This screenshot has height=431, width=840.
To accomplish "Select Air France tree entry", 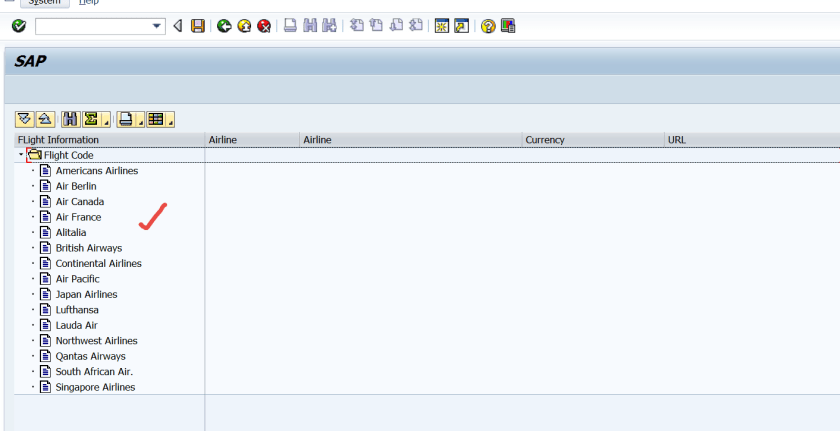I will coord(78,217).
